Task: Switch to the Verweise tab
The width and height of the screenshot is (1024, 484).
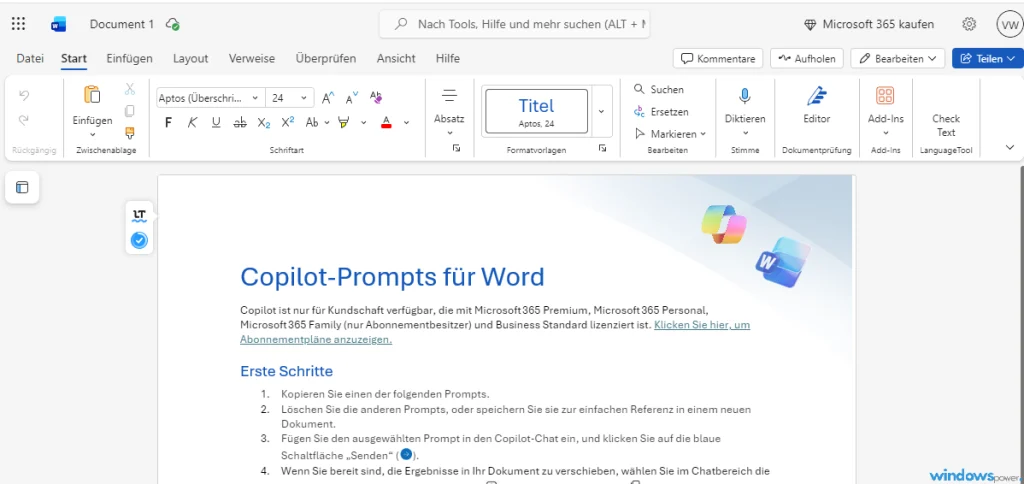Action: (x=251, y=58)
